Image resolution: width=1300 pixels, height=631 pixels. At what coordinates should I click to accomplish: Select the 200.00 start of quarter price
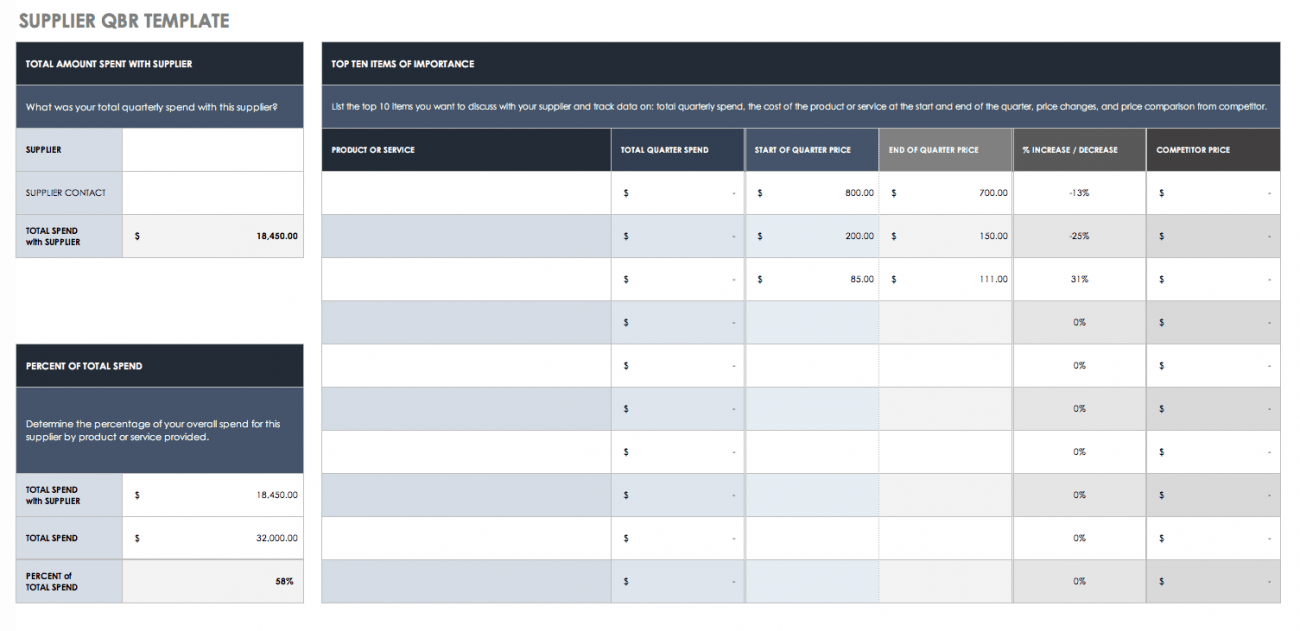coord(812,236)
